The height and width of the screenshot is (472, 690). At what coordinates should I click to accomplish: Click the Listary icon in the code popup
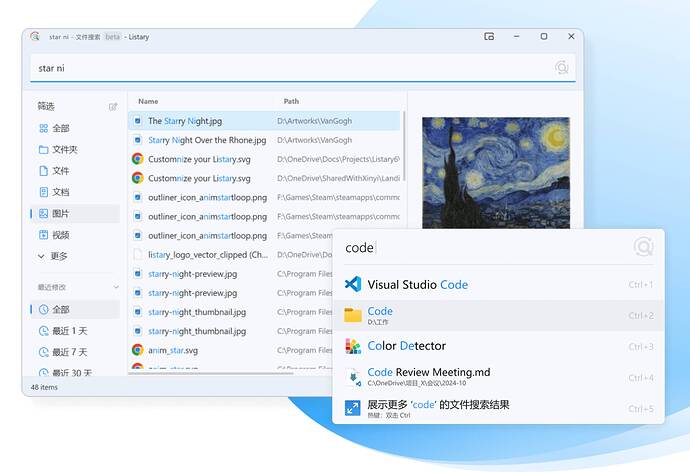tap(643, 247)
